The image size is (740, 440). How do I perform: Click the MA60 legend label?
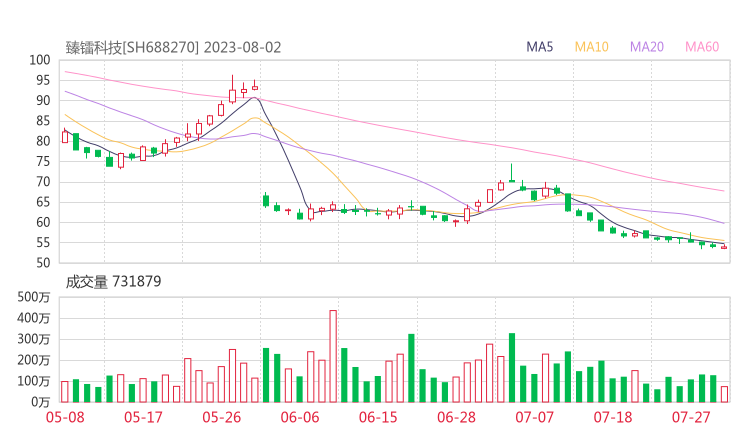(x=702, y=47)
